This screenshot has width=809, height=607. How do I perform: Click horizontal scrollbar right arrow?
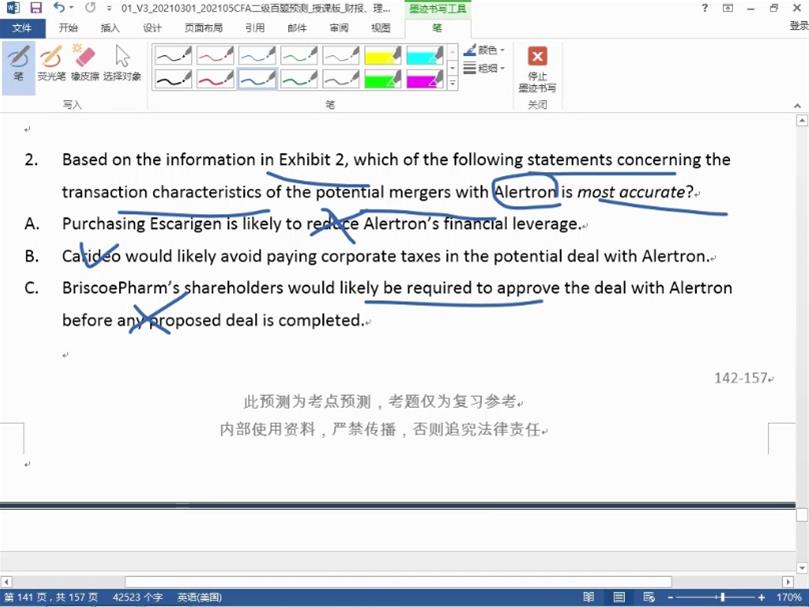coord(787,582)
